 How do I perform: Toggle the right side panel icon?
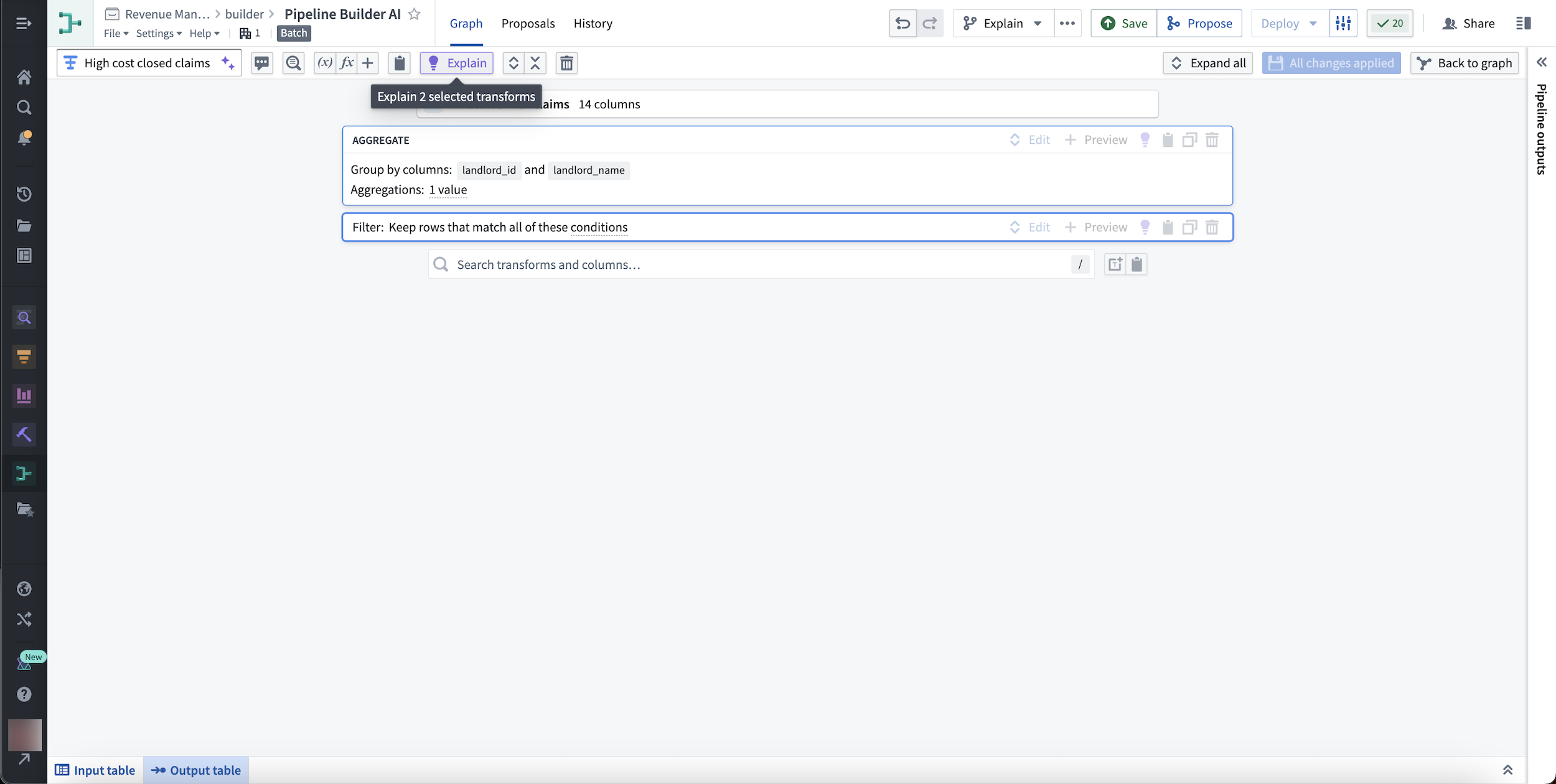(1523, 24)
